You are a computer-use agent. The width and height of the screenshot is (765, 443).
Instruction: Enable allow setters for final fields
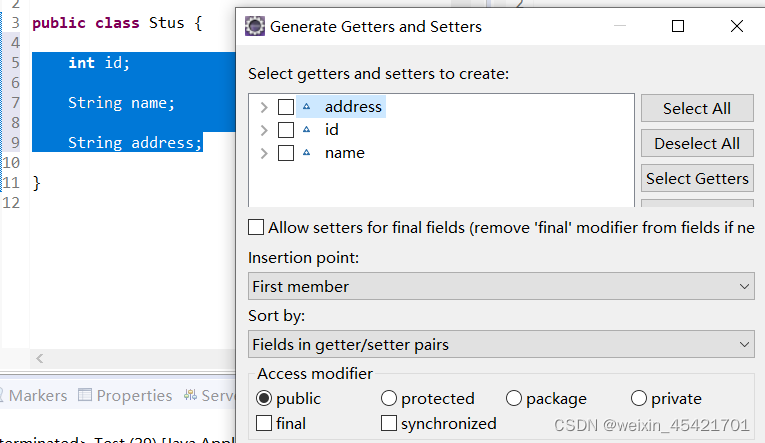(257, 228)
